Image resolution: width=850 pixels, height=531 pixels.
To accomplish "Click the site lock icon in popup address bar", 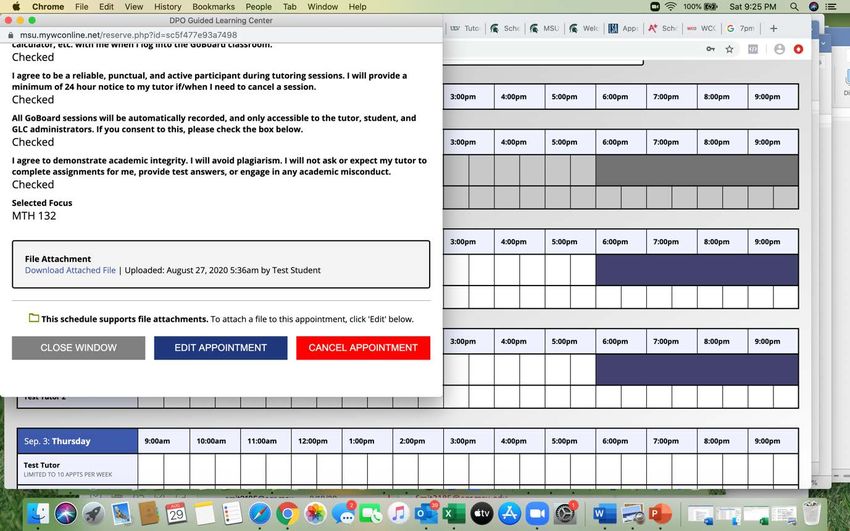I will point(10,35).
